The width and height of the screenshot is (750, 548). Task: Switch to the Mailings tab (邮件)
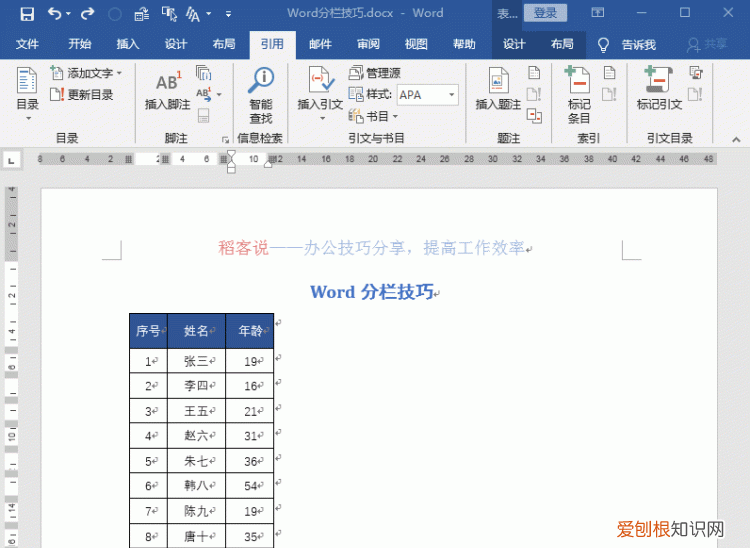pyautogui.click(x=320, y=44)
